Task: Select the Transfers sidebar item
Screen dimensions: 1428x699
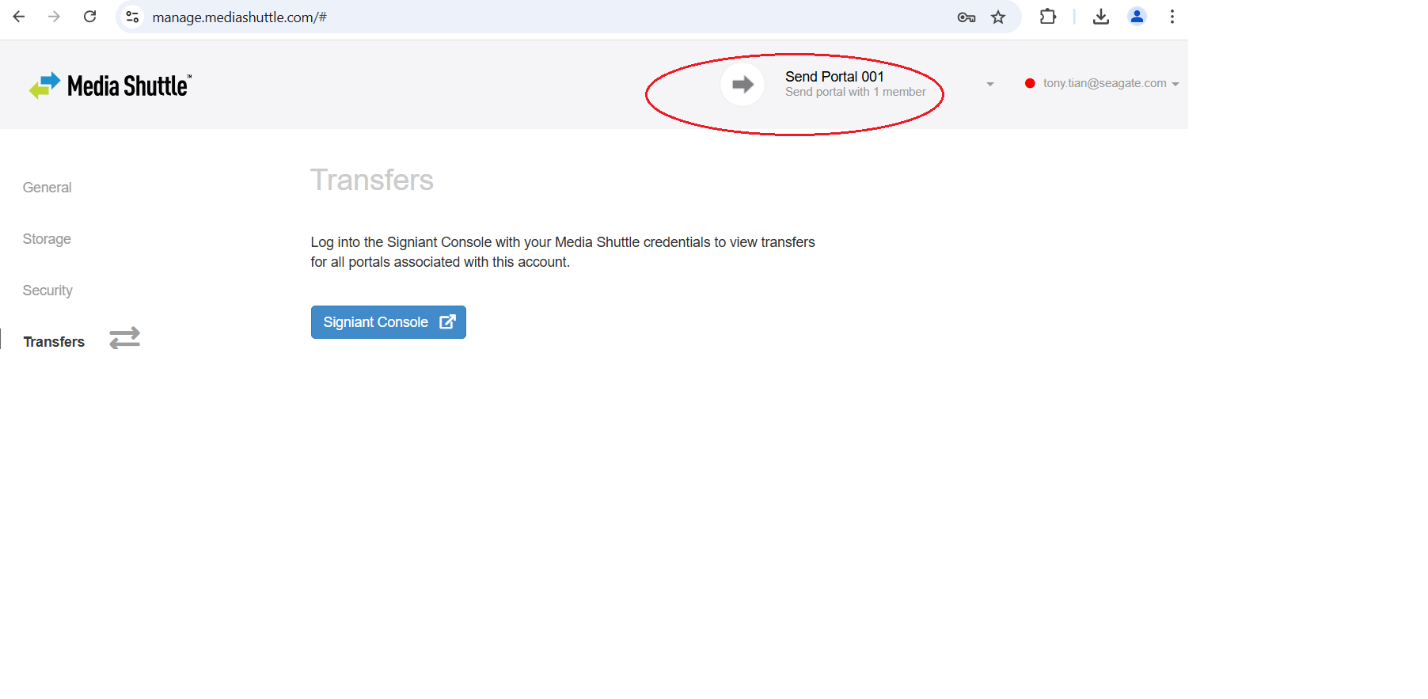Action: coord(54,342)
